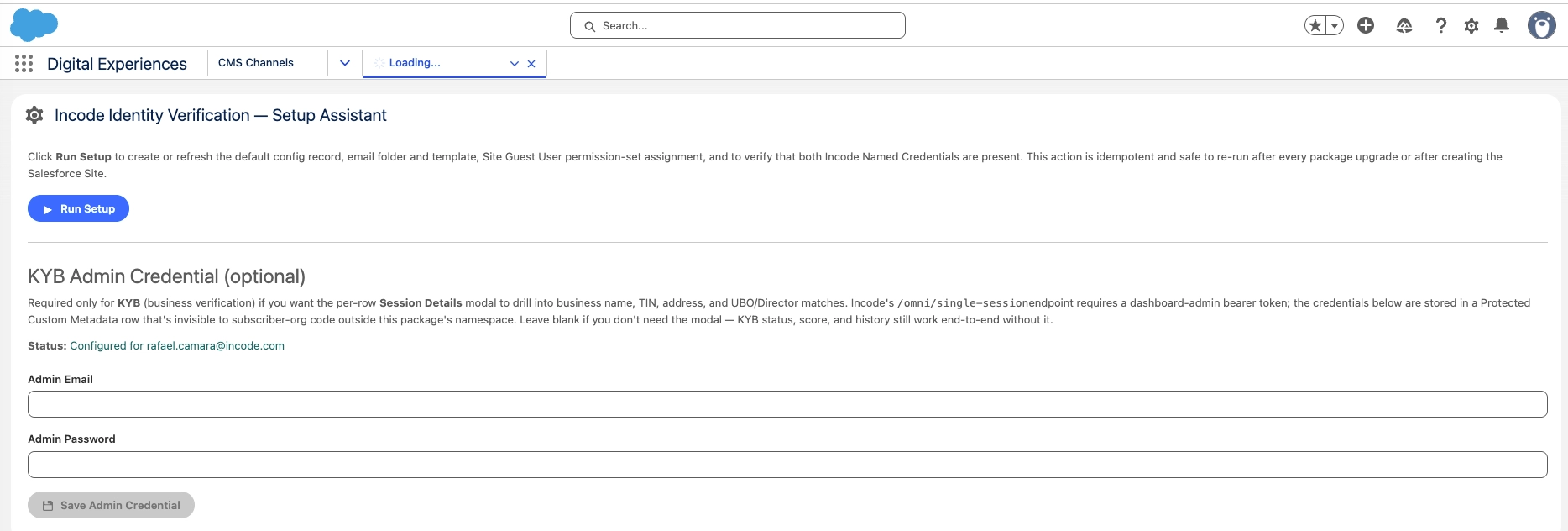
Task: Open the Loading tab actions chevron
Action: pyautogui.click(x=515, y=63)
